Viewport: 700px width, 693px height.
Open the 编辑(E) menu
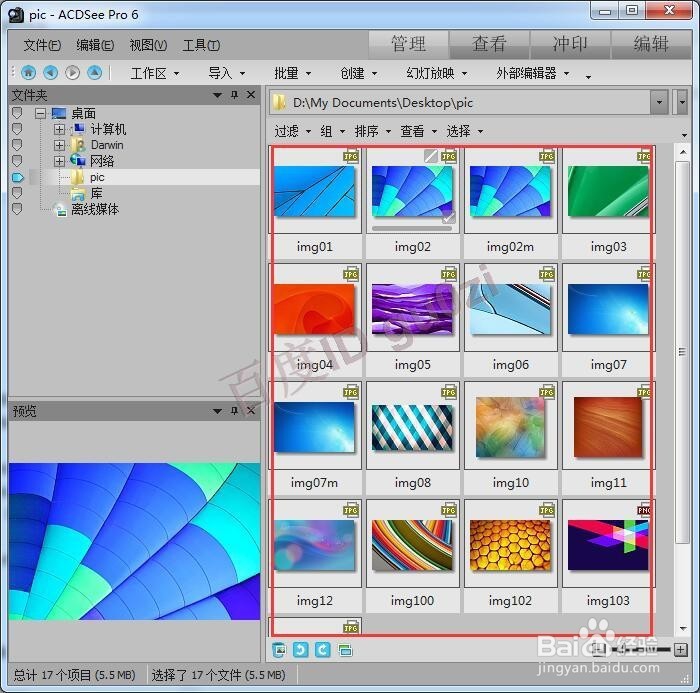click(95, 45)
